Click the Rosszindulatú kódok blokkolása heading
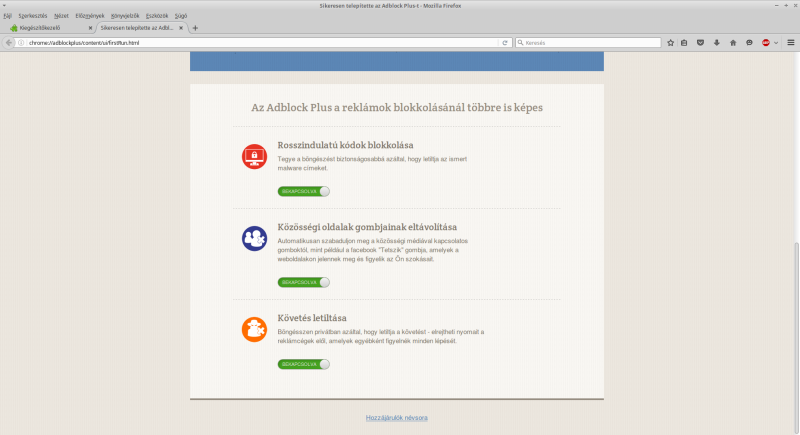 pos(345,145)
